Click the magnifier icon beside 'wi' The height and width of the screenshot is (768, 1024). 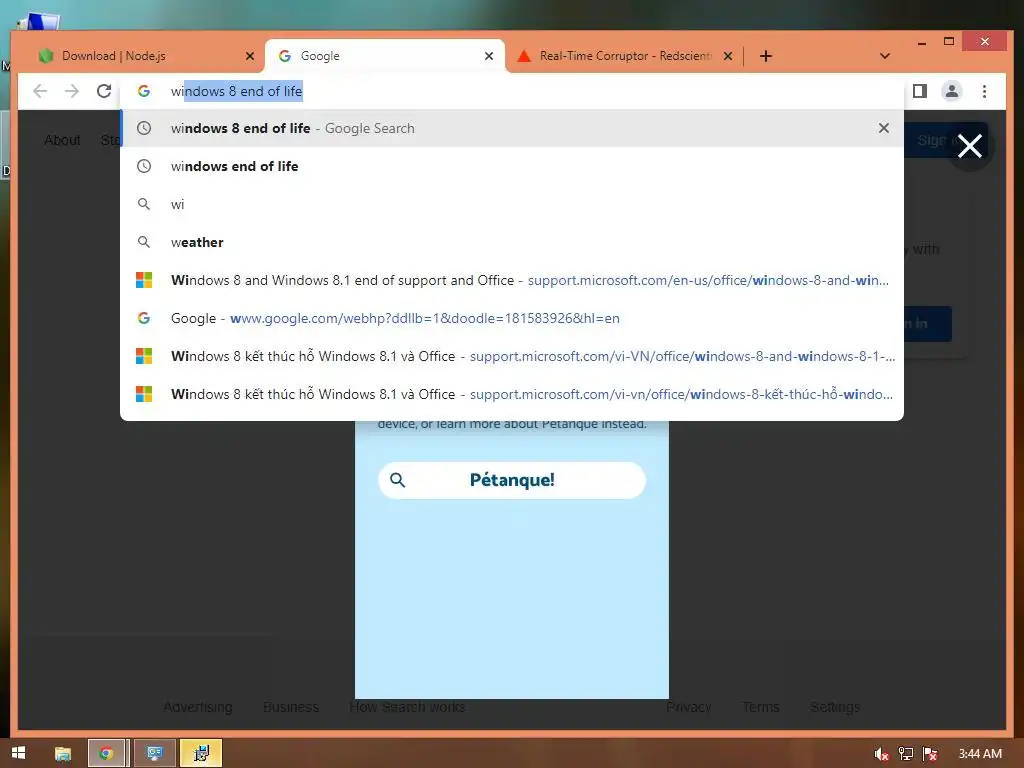144,204
